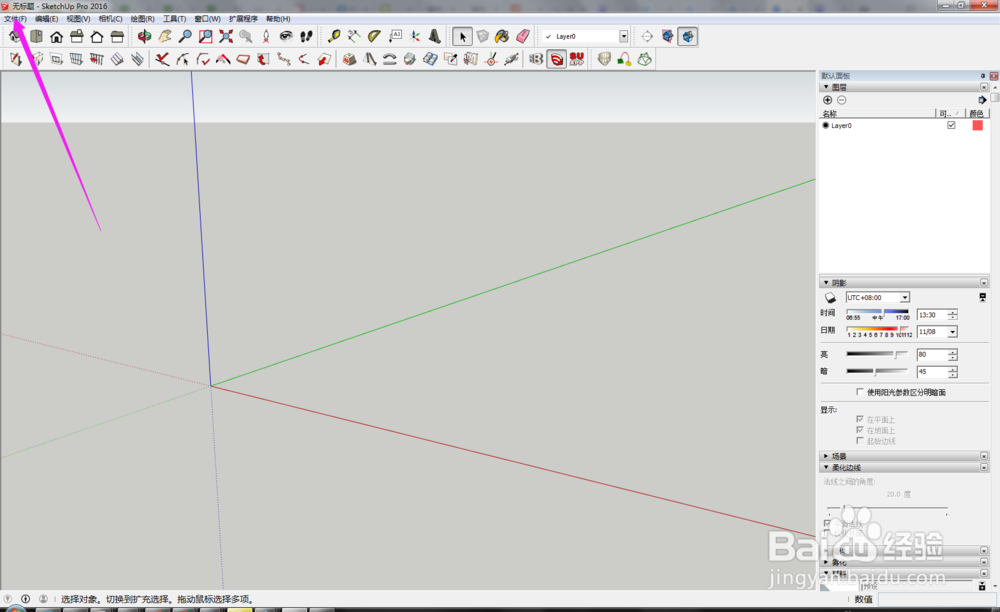Click the dark value 45 field
This screenshot has height=612, width=1000.
pos(932,372)
